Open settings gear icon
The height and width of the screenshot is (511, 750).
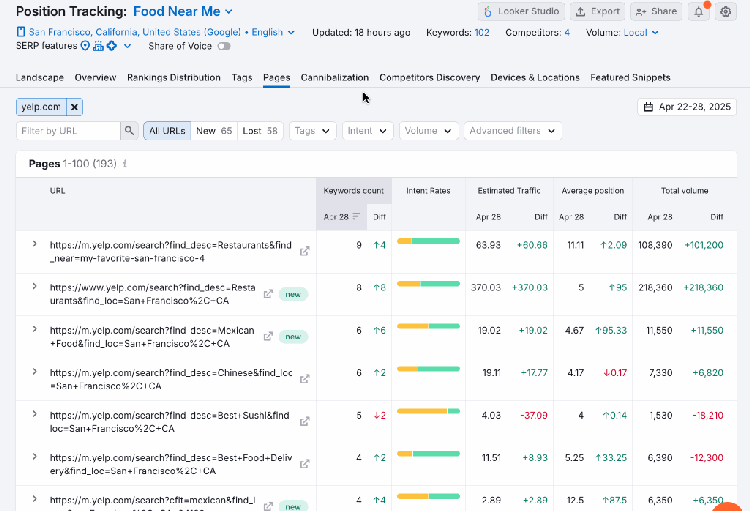(x=726, y=11)
